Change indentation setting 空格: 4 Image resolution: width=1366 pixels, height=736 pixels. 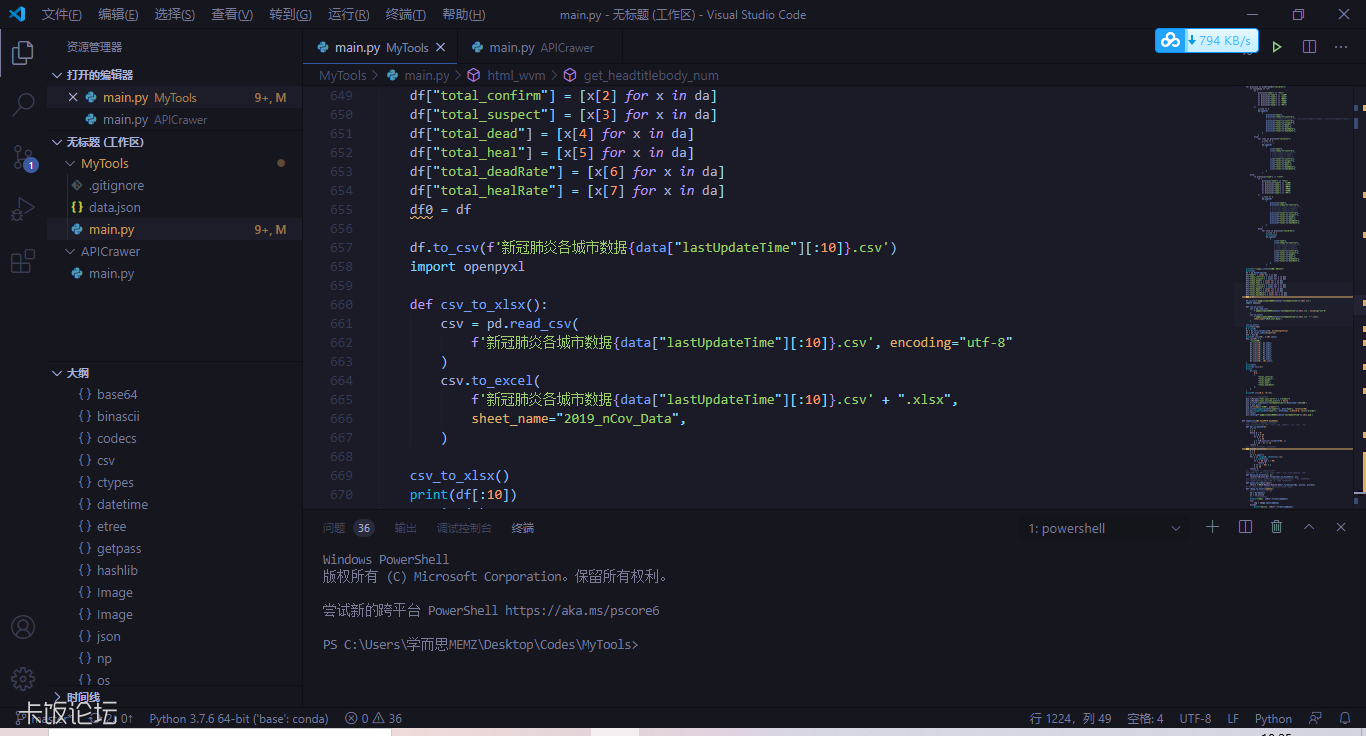click(x=1145, y=718)
